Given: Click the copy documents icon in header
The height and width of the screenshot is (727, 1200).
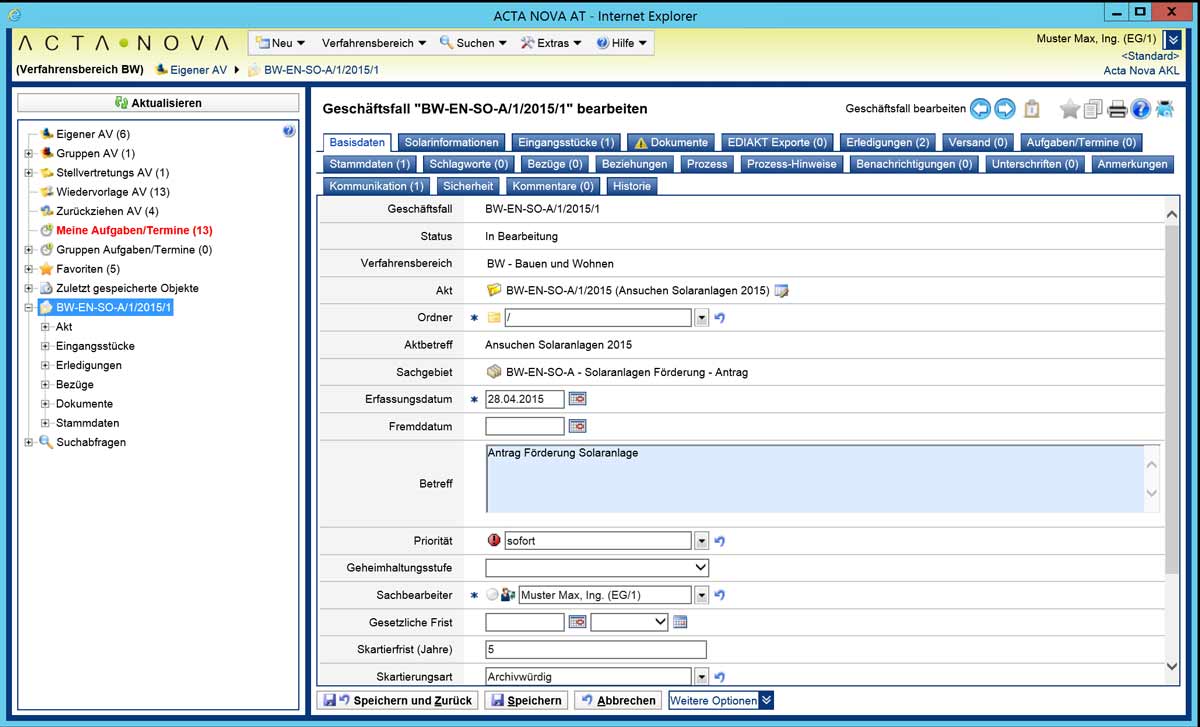Looking at the screenshot, I should coord(1093,109).
